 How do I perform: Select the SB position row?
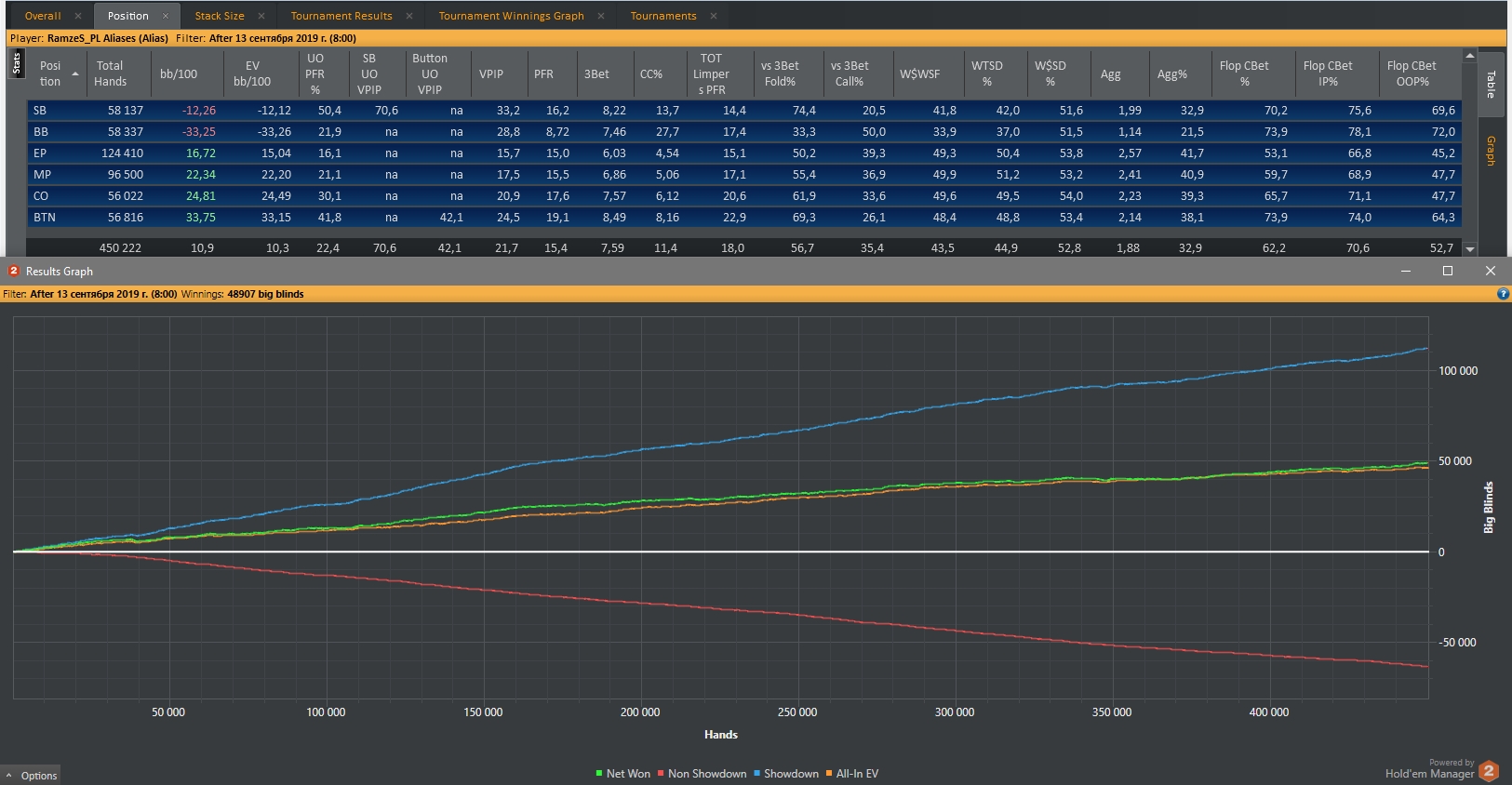[743, 110]
